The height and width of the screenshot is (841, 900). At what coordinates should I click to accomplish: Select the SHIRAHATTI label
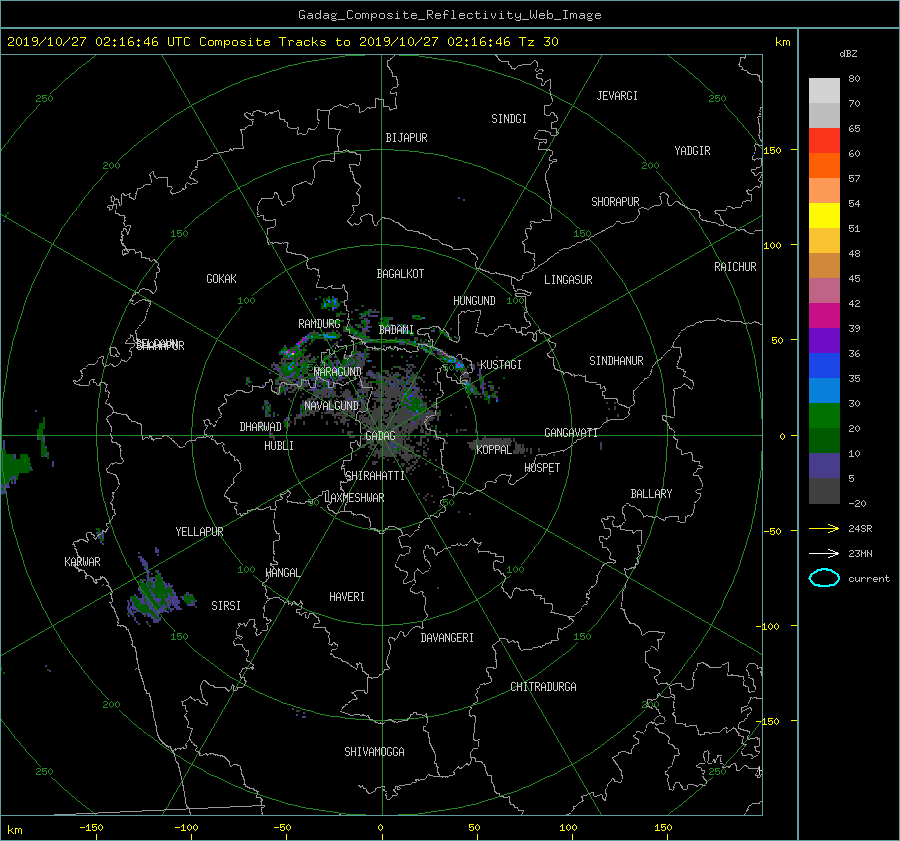375,476
